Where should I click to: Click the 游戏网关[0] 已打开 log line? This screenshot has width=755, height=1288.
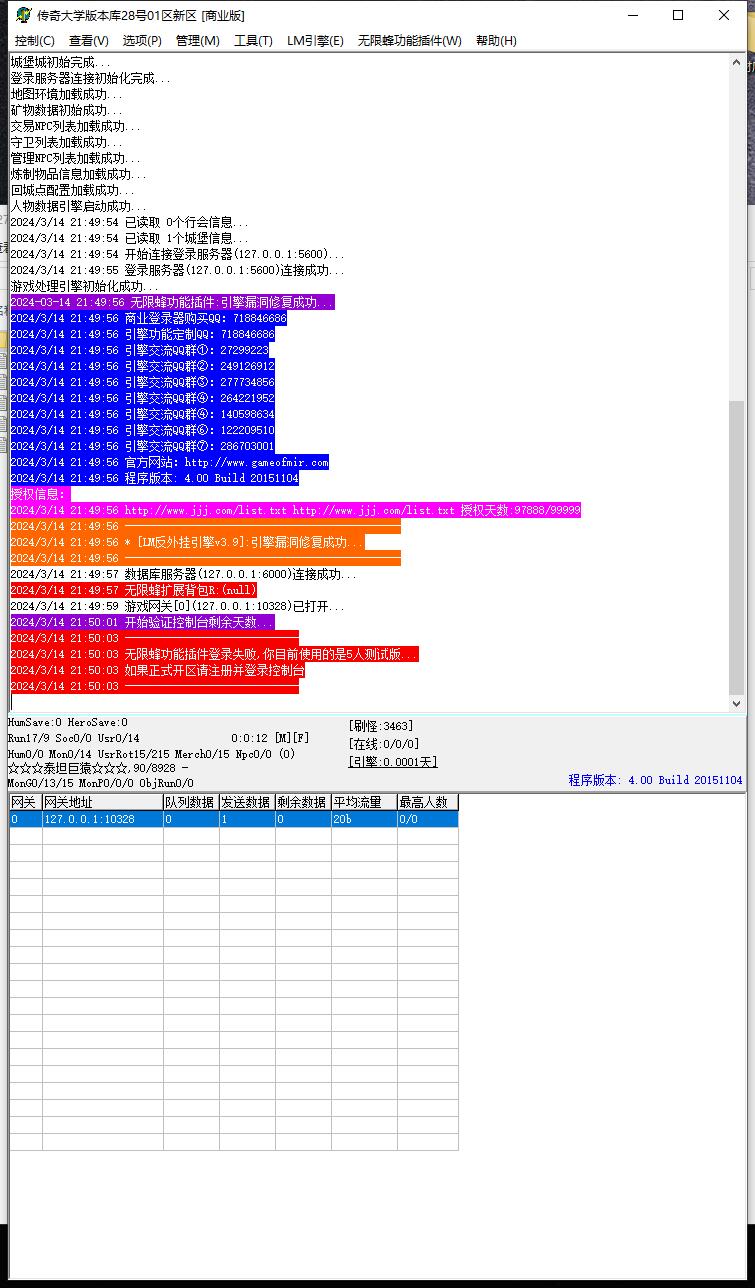pos(178,606)
